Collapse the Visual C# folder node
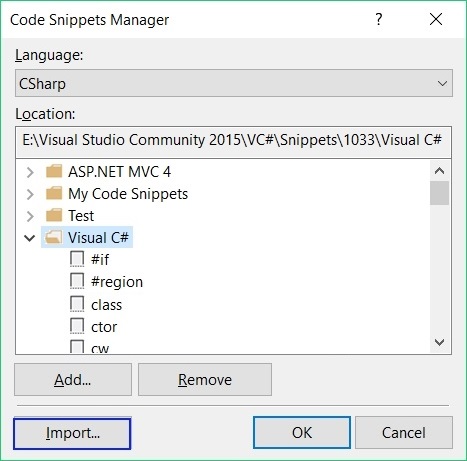Image resolution: width=467 pixels, height=461 pixels. (x=30, y=238)
